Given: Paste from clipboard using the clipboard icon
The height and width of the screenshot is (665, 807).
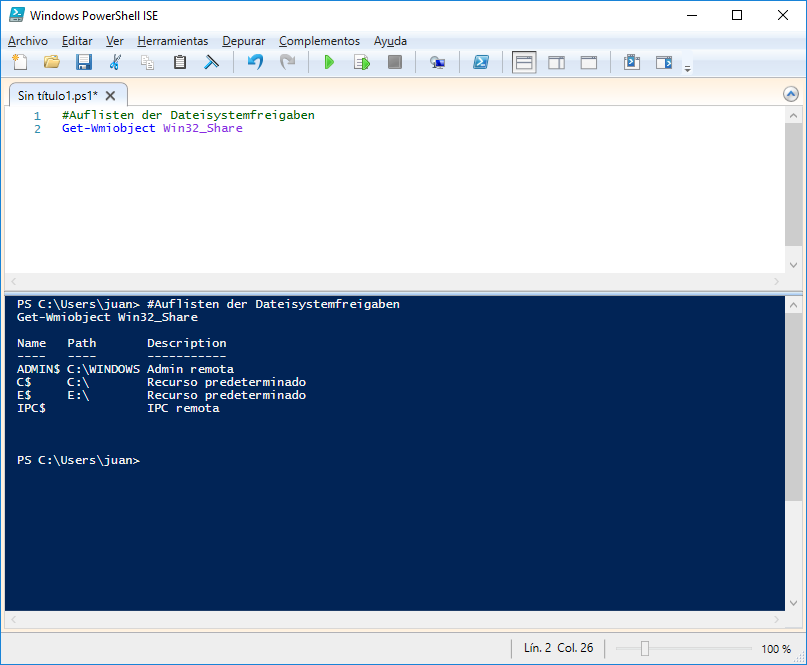Looking at the screenshot, I should pos(180,62).
